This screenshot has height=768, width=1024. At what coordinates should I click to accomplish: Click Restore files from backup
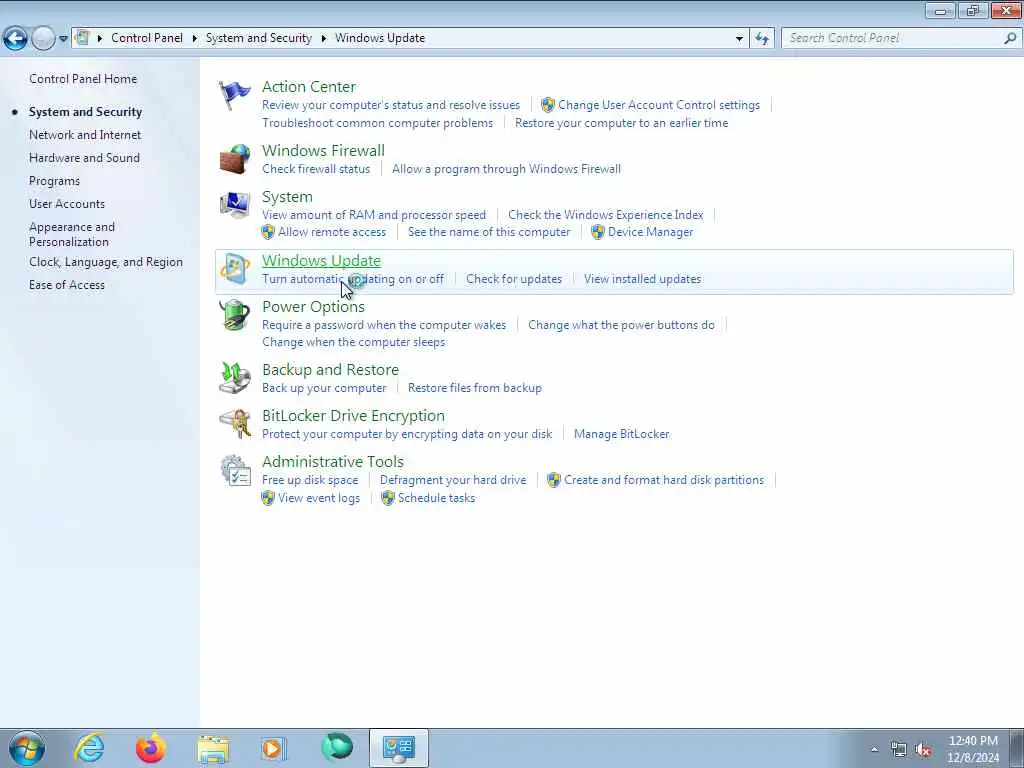(x=475, y=388)
